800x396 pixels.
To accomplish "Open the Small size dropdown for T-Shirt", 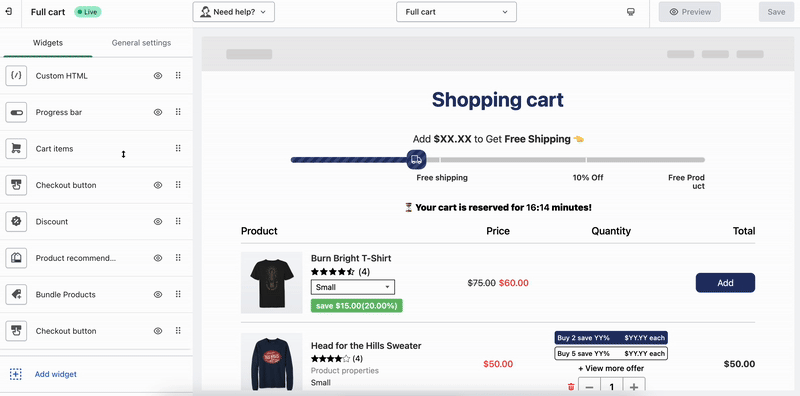I will coord(353,287).
